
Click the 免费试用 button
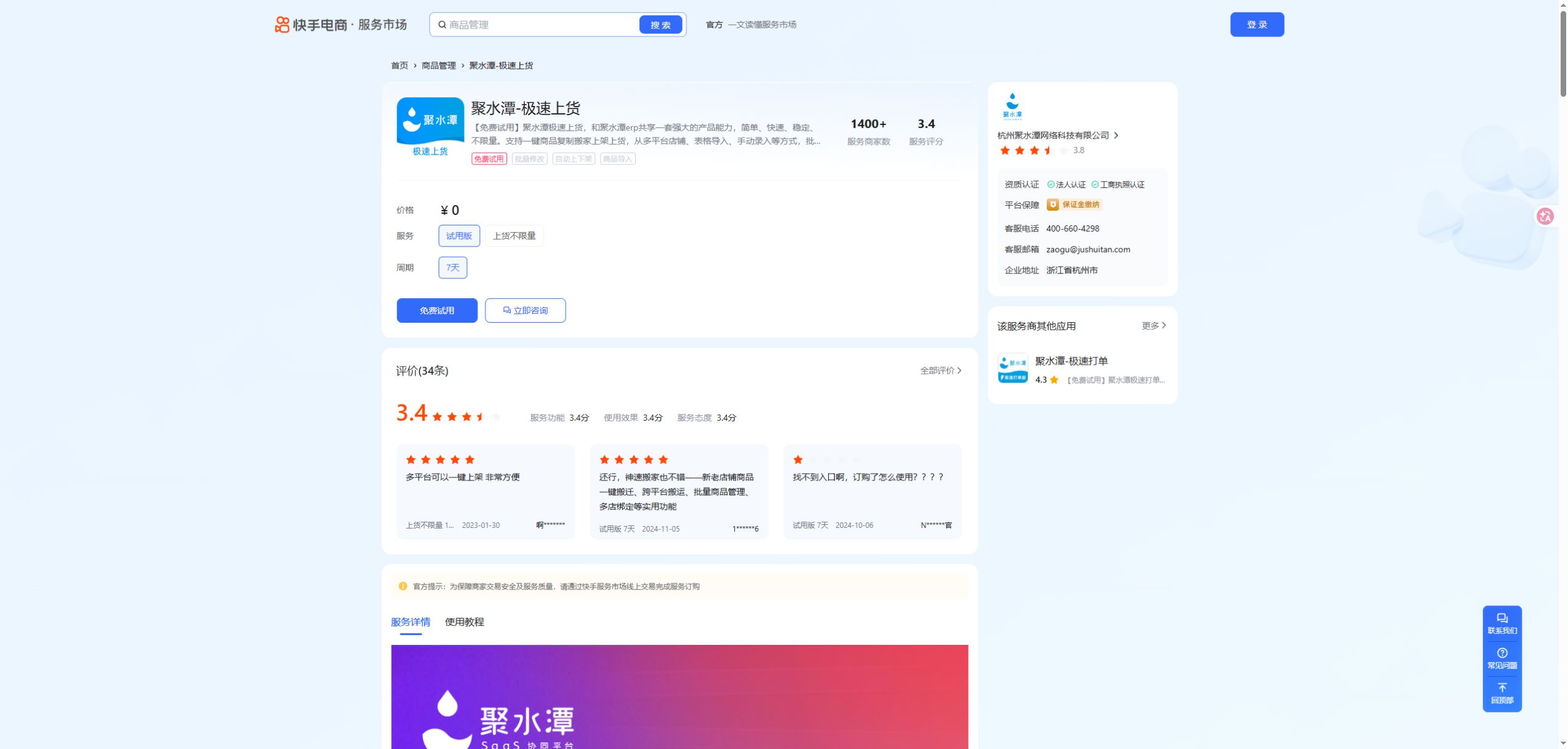click(437, 310)
